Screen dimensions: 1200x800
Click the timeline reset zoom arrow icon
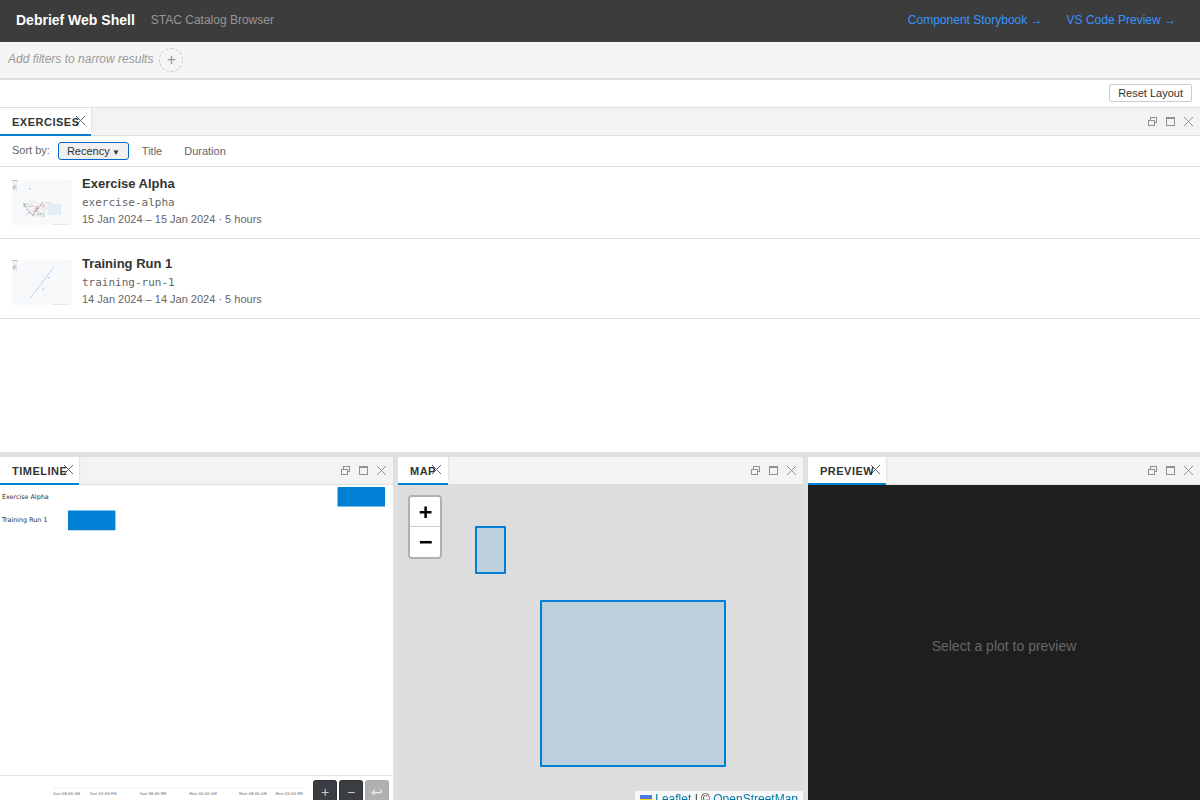(x=376, y=790)
